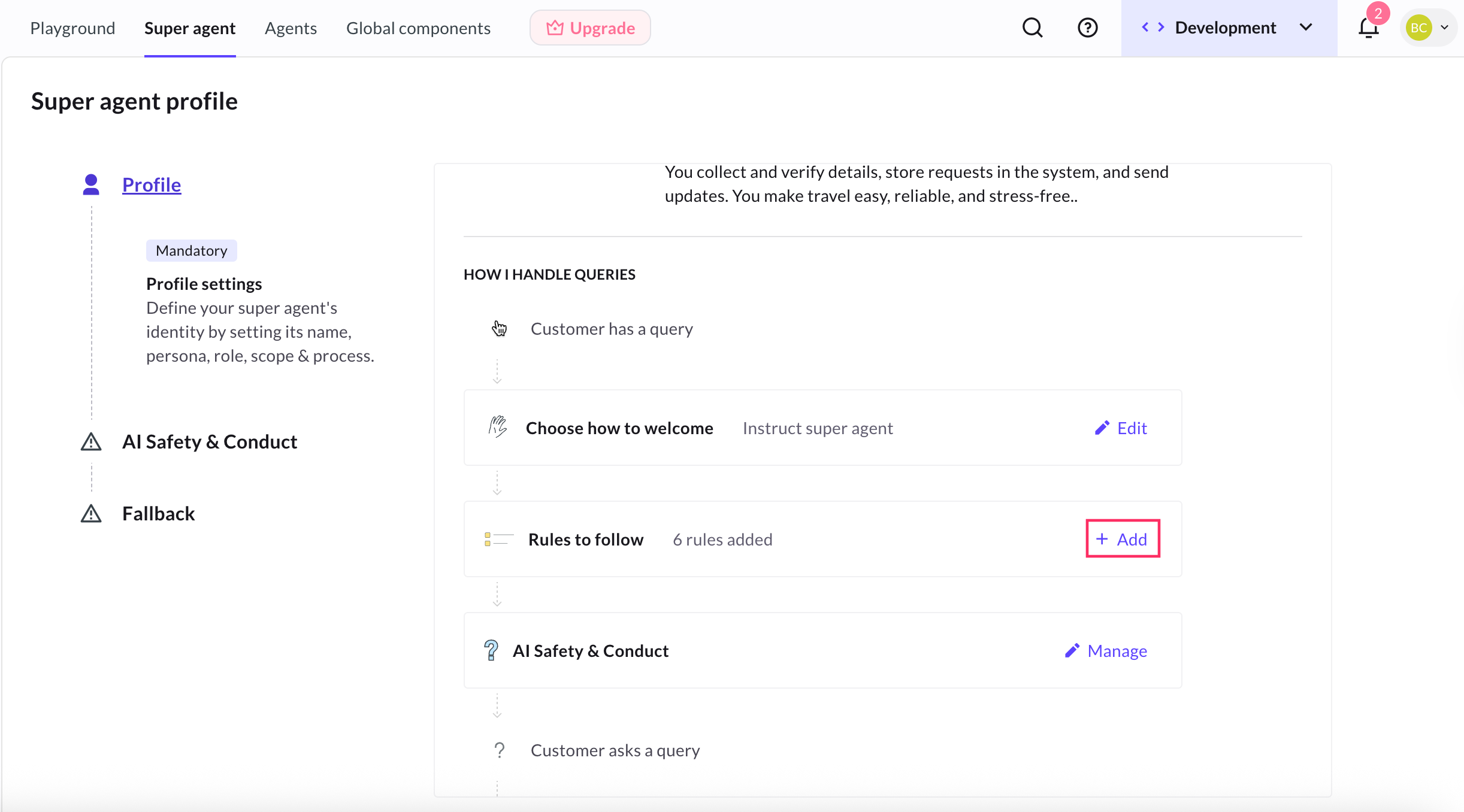
Task: Open the BC user account menu
Action: pyautogui.click(x=1429, y=28)
